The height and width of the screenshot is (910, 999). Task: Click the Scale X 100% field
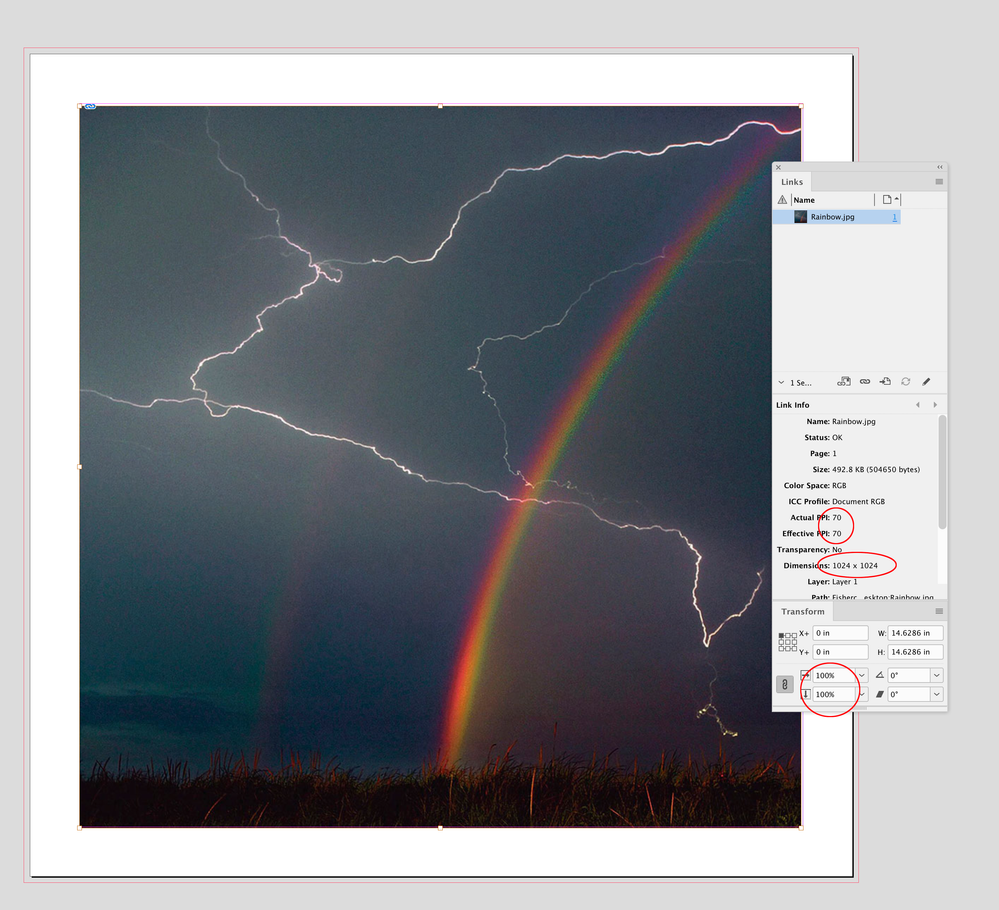tap(834, 675)
